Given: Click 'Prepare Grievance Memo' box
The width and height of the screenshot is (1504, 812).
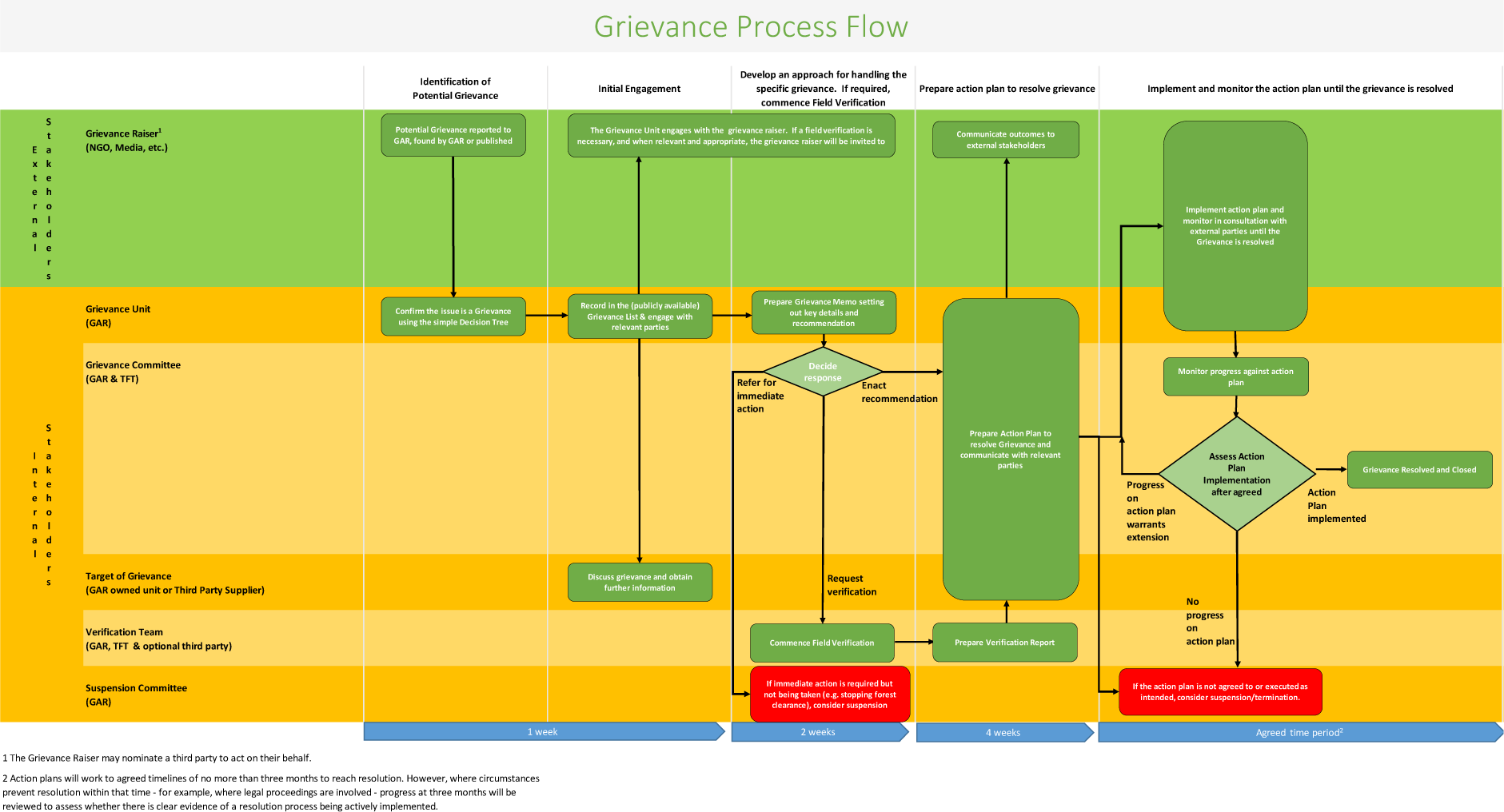Looking at the screenshot, I should [824, 312].
